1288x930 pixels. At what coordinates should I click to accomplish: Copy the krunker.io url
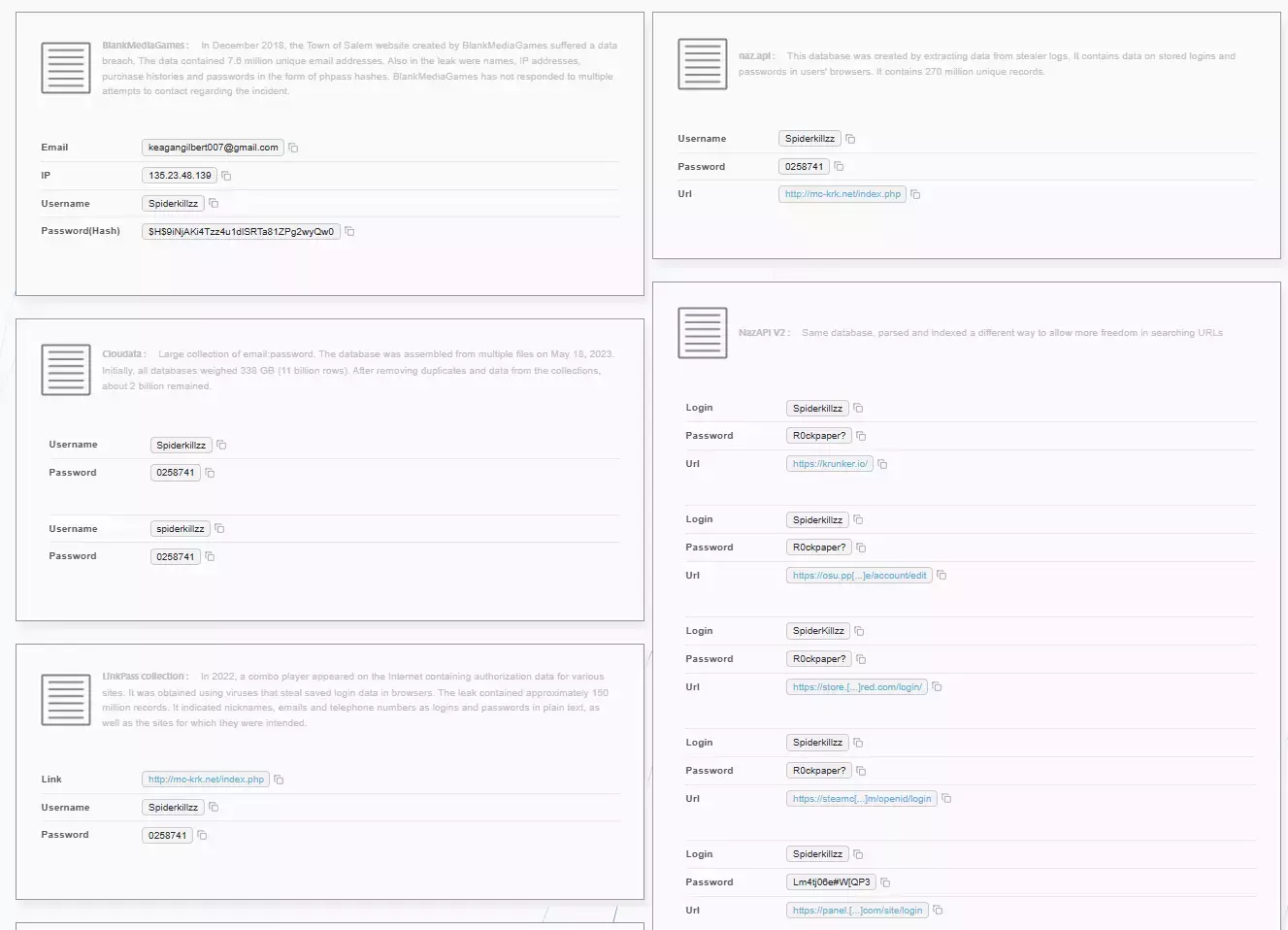pyautogui.click(x=882, y=465)
